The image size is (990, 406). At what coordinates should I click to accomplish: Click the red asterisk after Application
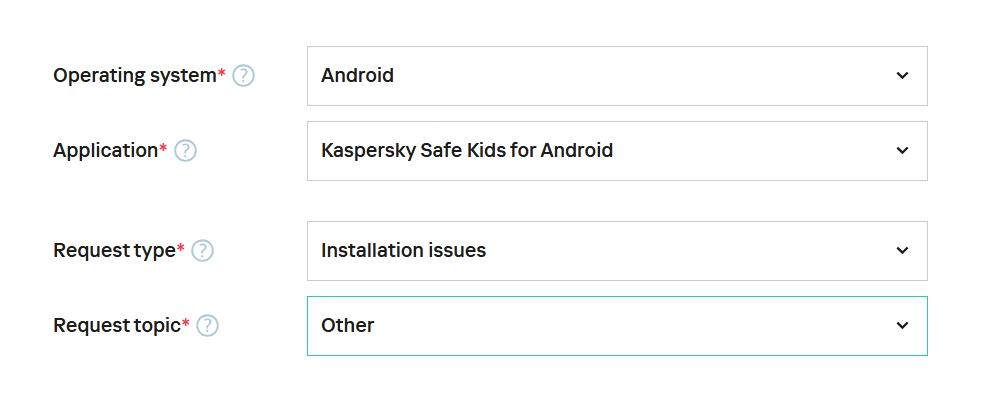click(164, 148)
